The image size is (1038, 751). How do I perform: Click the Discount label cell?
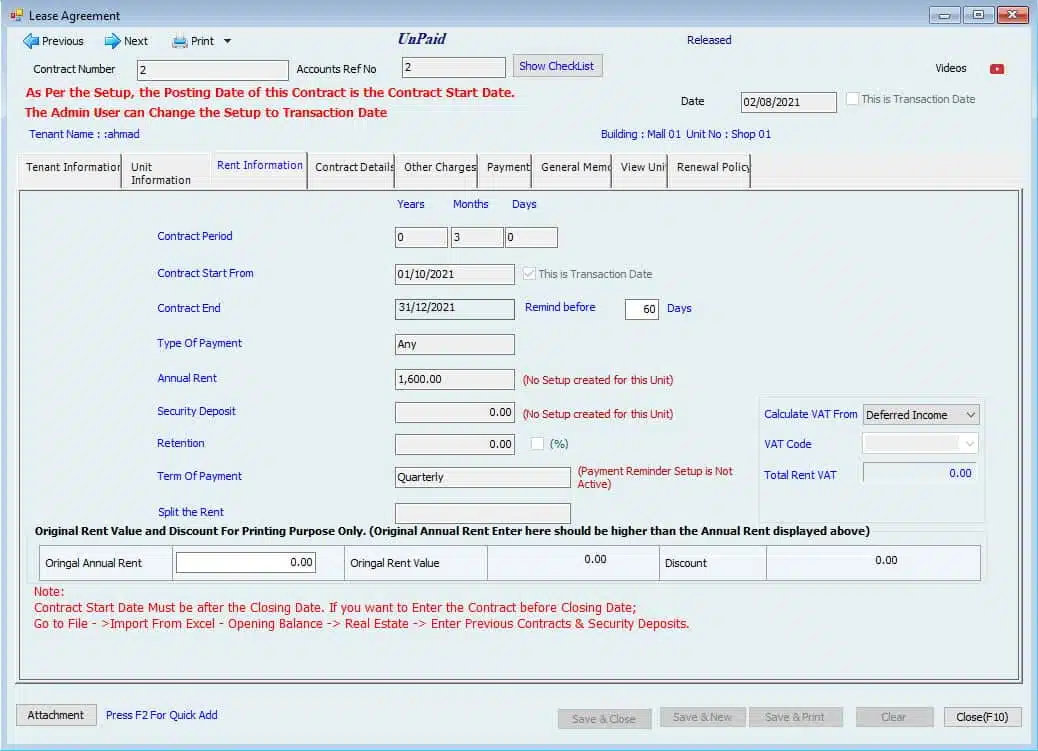click(712, 563)
